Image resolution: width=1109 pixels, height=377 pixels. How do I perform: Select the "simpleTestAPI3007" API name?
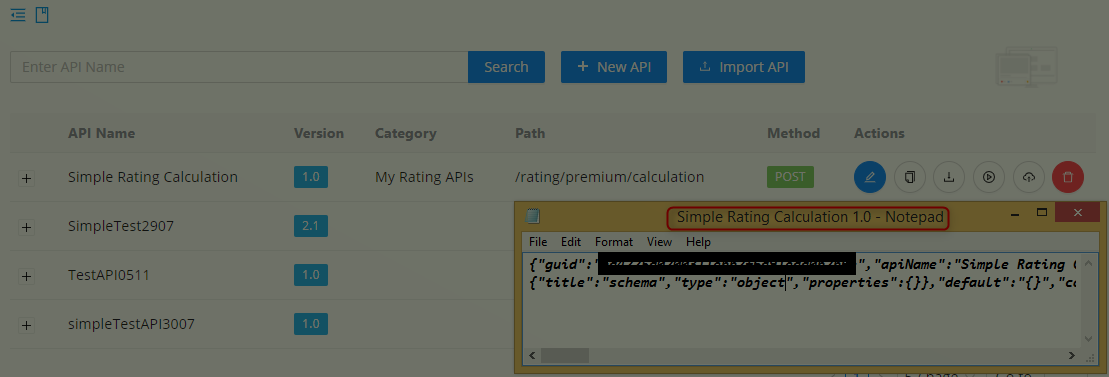131,324
